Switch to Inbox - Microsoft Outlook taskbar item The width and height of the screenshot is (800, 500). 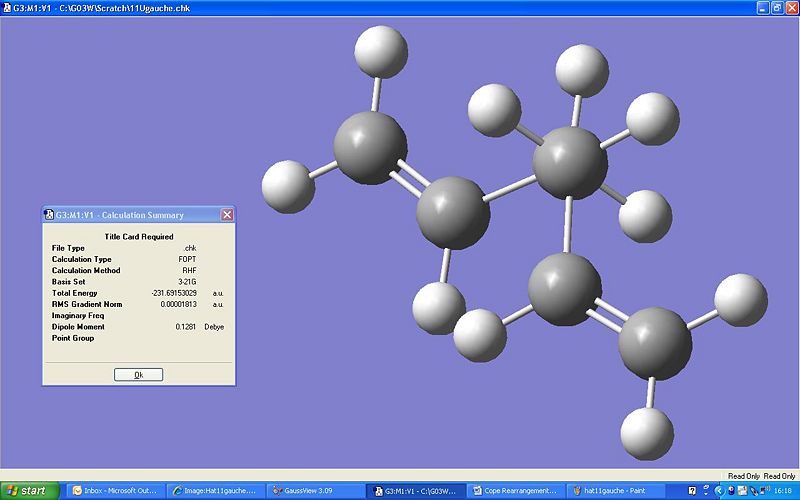tap(113, 491)
